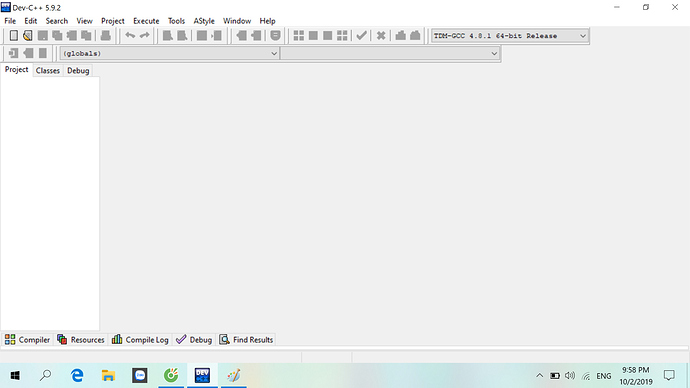This screenshot has height=388, width=690.
Task: Launch Microsoft Edge from taskbar
Action: point(77,376)
